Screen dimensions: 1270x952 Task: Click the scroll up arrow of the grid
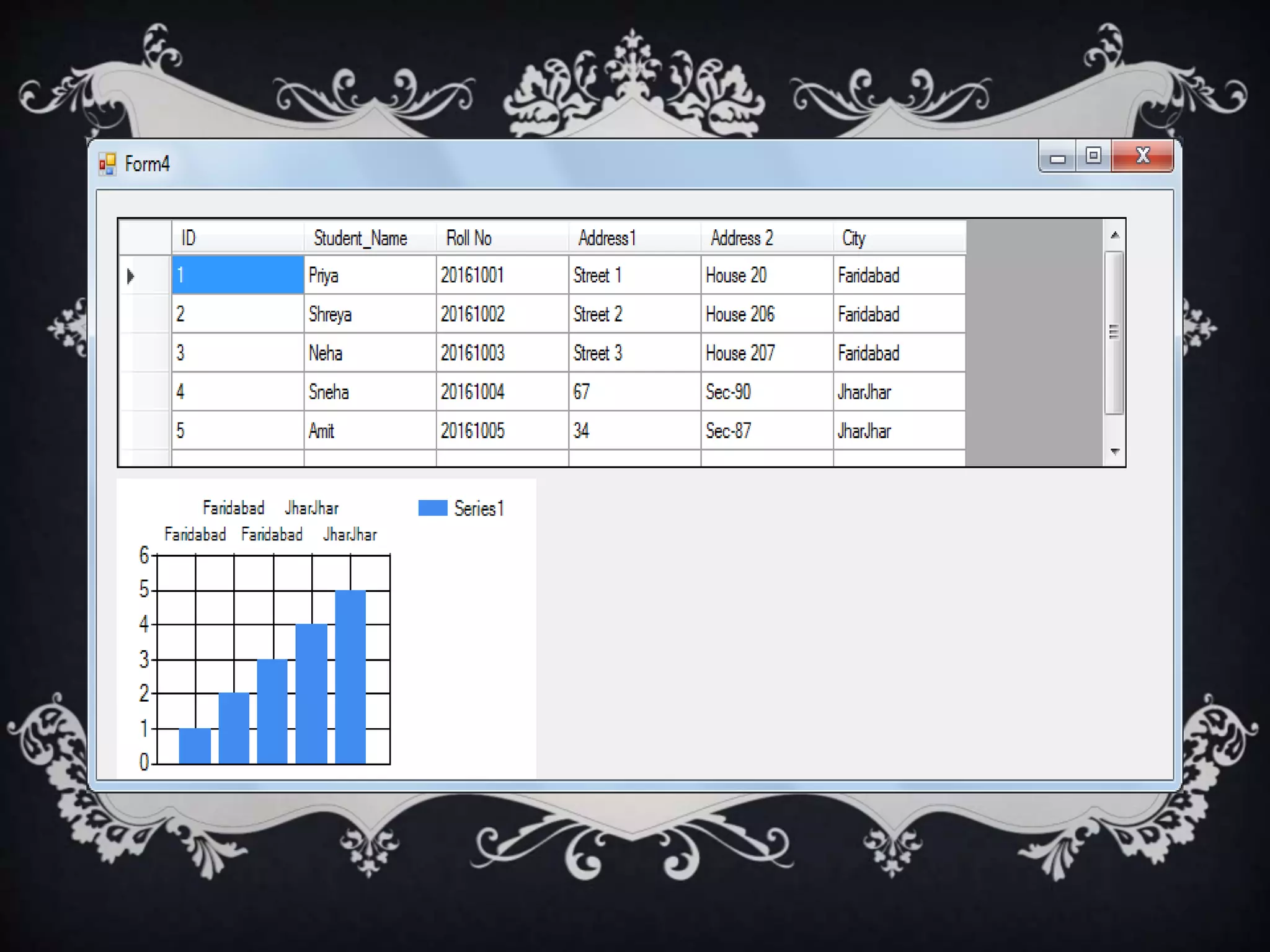(1114, 236)
